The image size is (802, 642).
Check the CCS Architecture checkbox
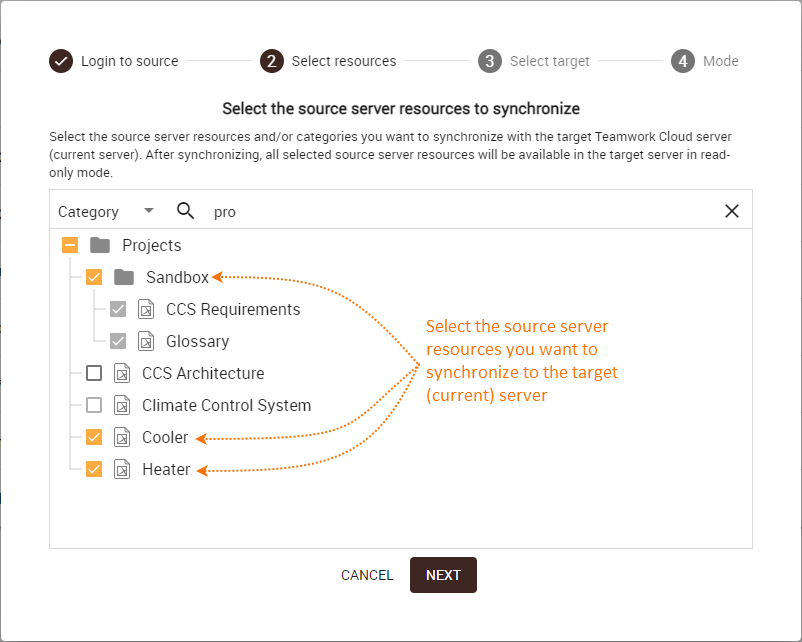coord(94,373)
